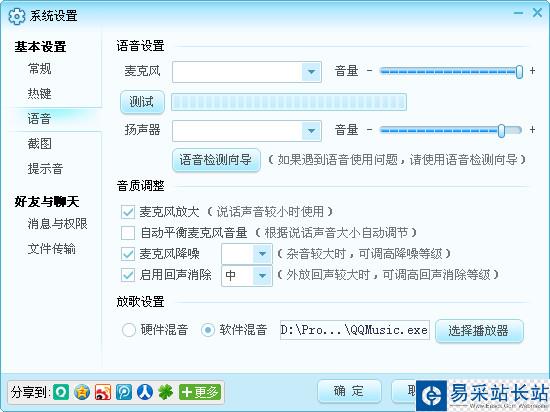Share via green clover icon
The width and height of the screenshot is (550, 412).
coord(166,392)
